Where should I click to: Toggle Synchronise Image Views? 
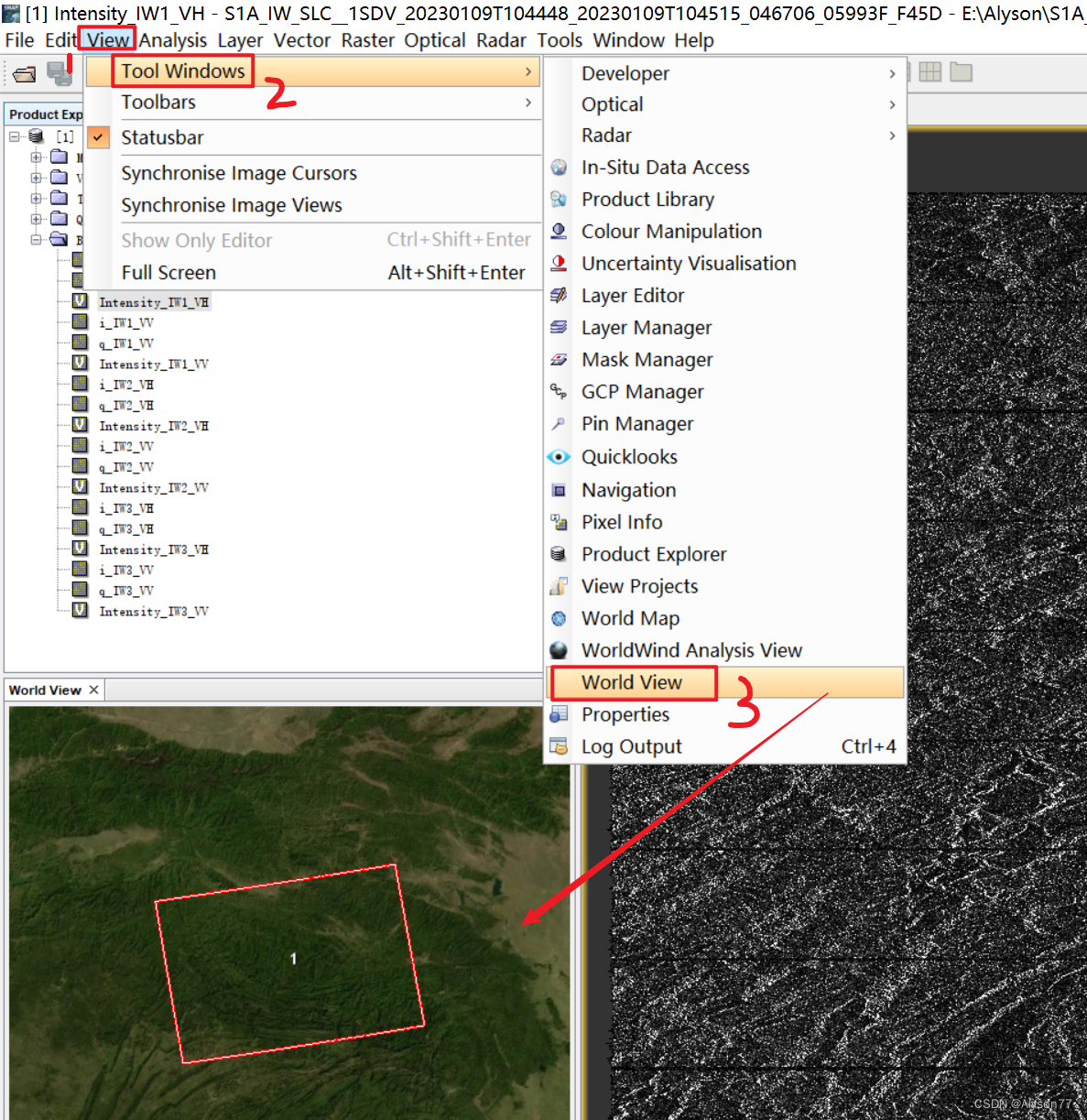pos(232,205)
